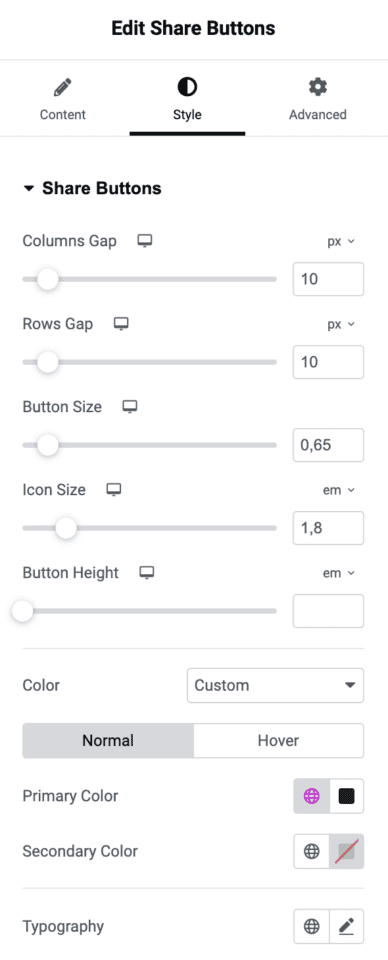Edit Typography with the pencil icon
Viewport: 388px width, 960px height.
[347, 926]
